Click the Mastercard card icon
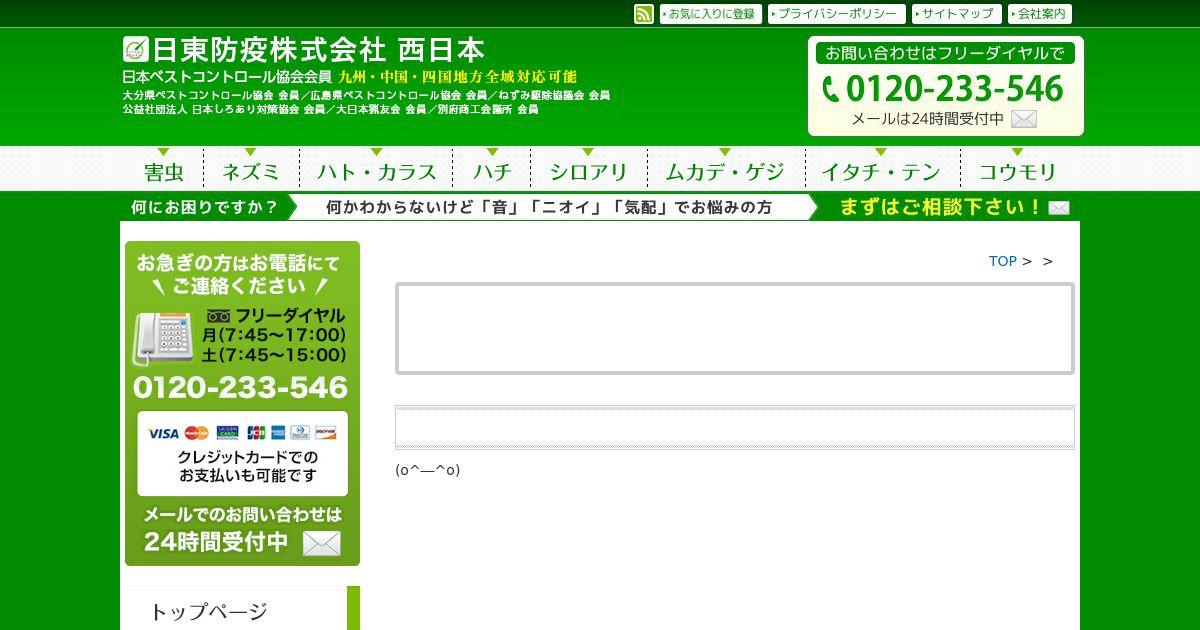This screenshot has width=1200, height=630. click(197, 433)
